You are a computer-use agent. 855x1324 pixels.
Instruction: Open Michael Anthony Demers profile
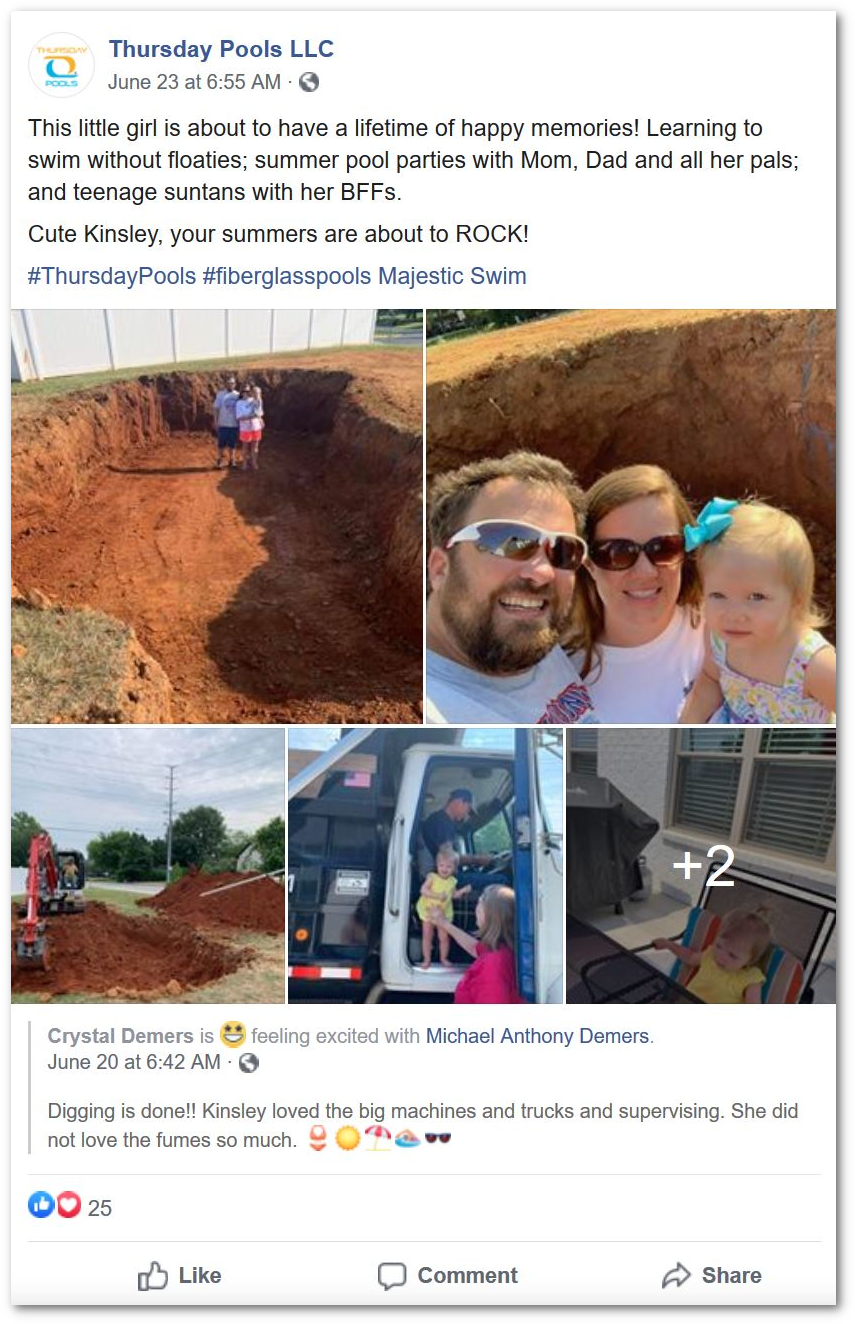(538, 1036)
